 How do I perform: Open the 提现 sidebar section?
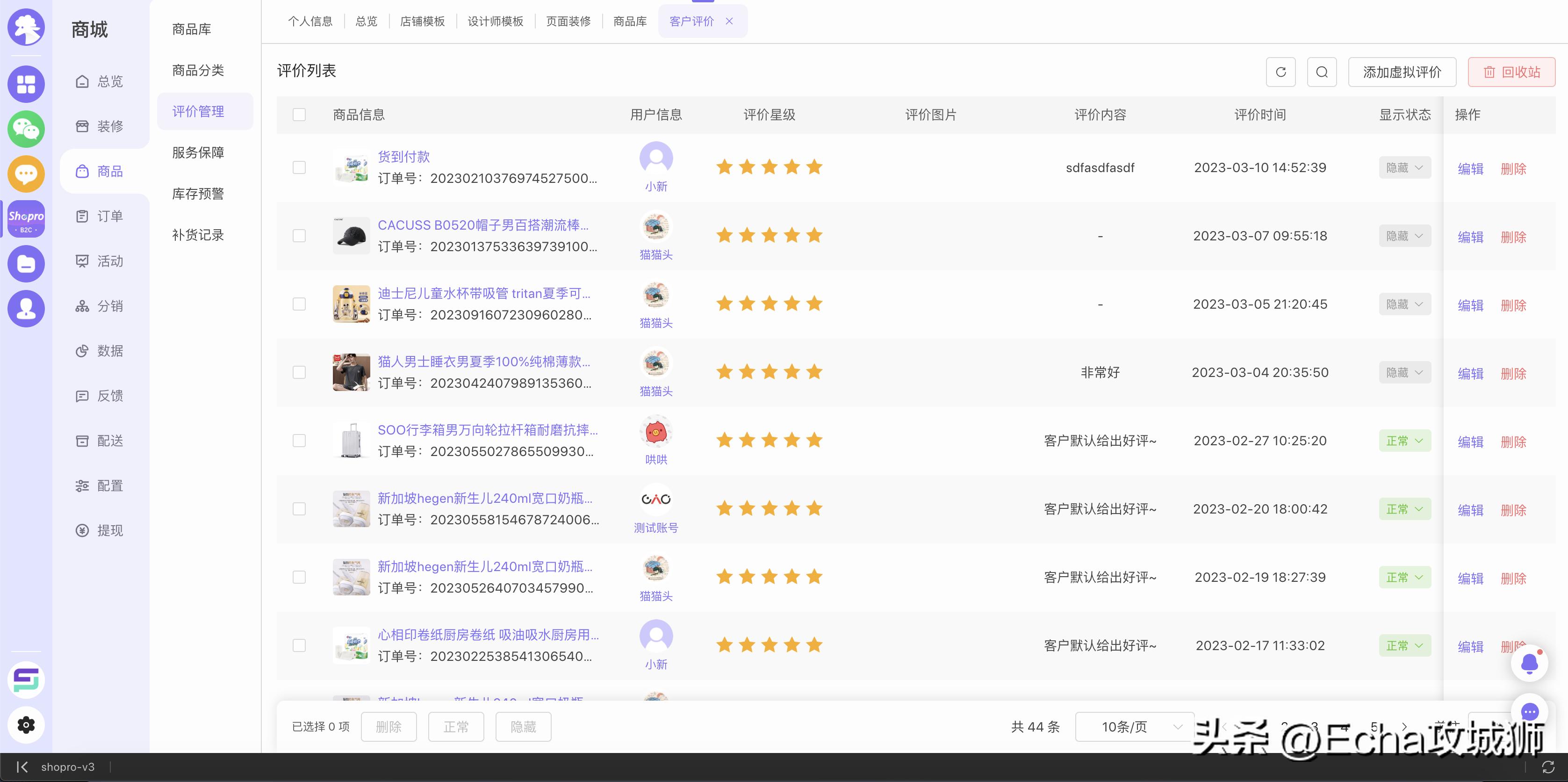coord(108,530)
